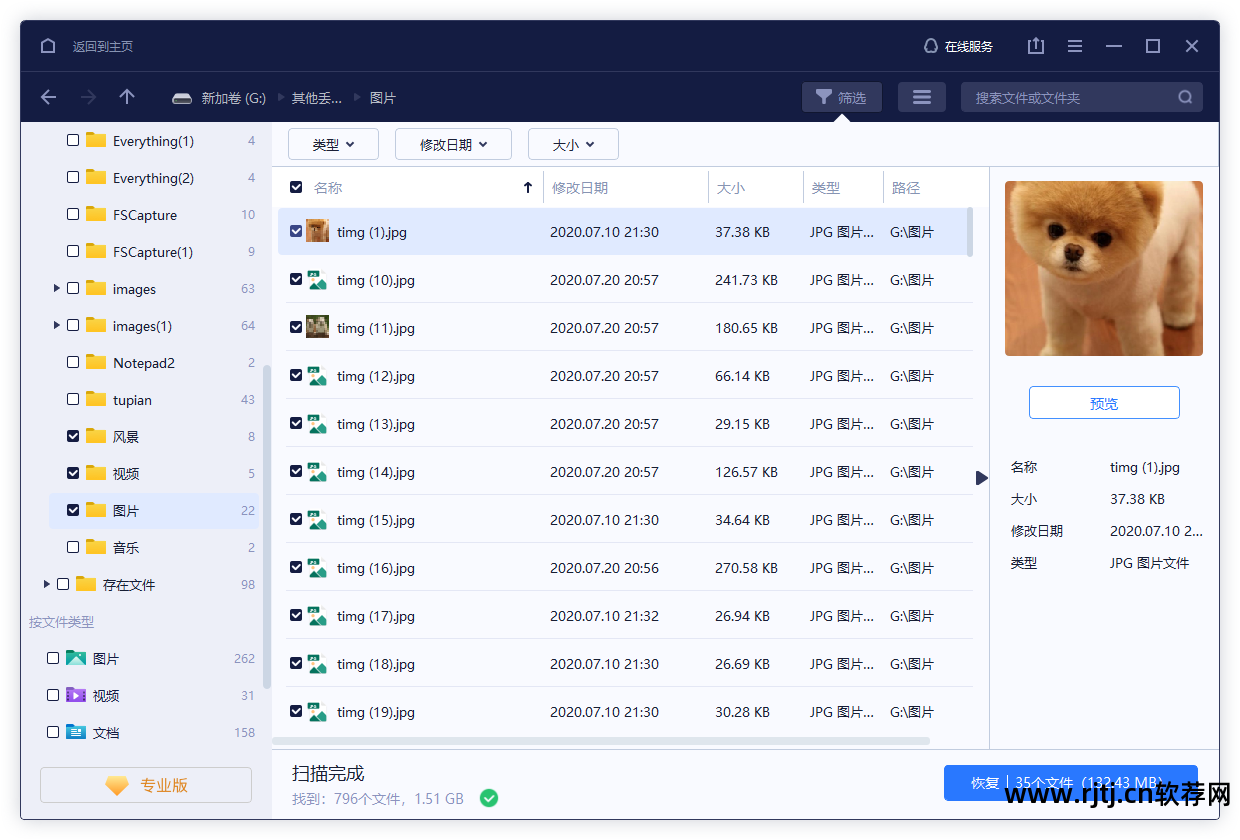The width and height of the screenshot is (1240, 840).
Task: Sort by the 名称 column header
Action: [328, 188]
